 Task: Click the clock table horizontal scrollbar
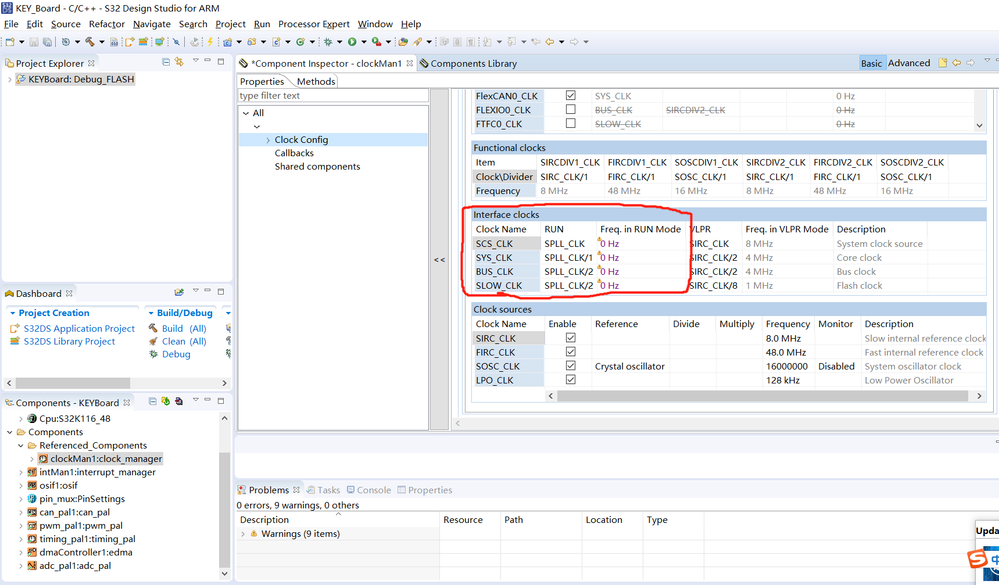click(x=763, y=396)
